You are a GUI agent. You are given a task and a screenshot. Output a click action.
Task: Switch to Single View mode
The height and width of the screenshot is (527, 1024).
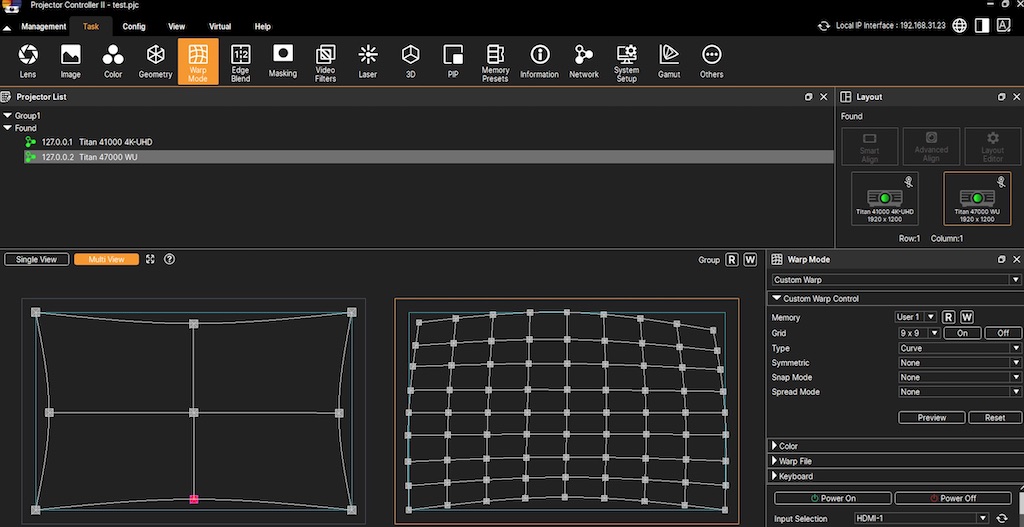pos(37,259)
